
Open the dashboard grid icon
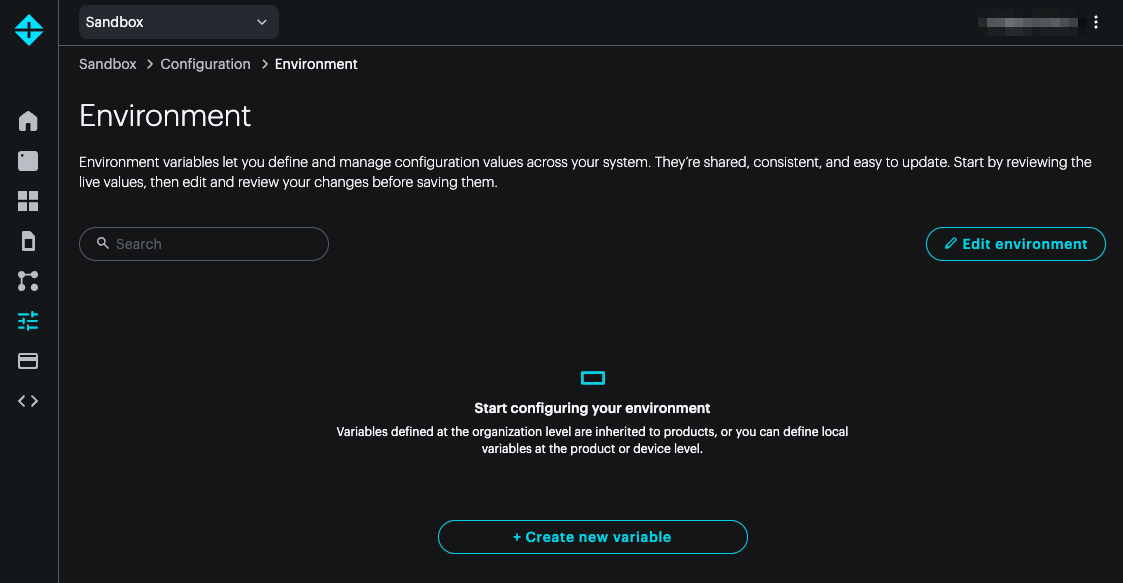click(x=28, y=201)
